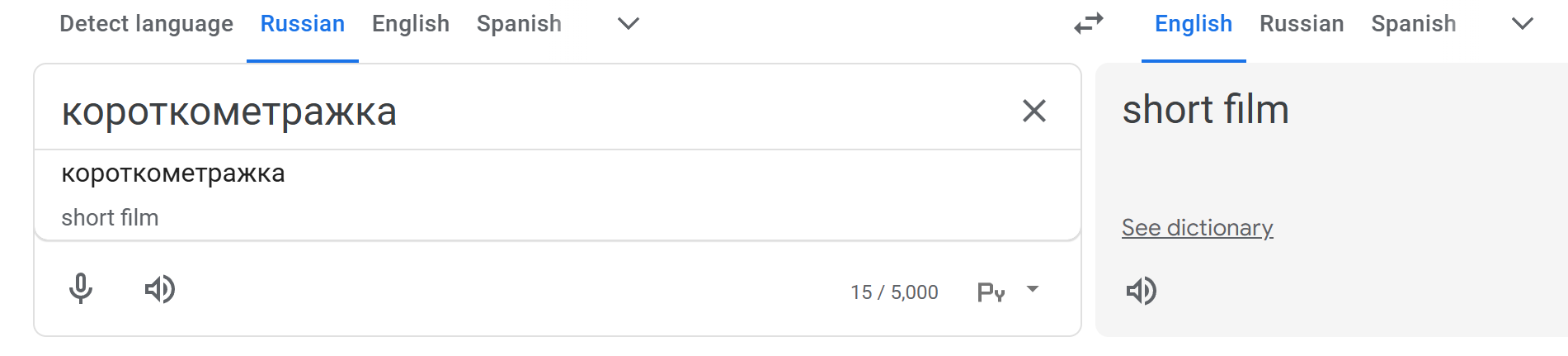Open input tools dropdown arrow
The image size is (1568, 356).
1033,289
